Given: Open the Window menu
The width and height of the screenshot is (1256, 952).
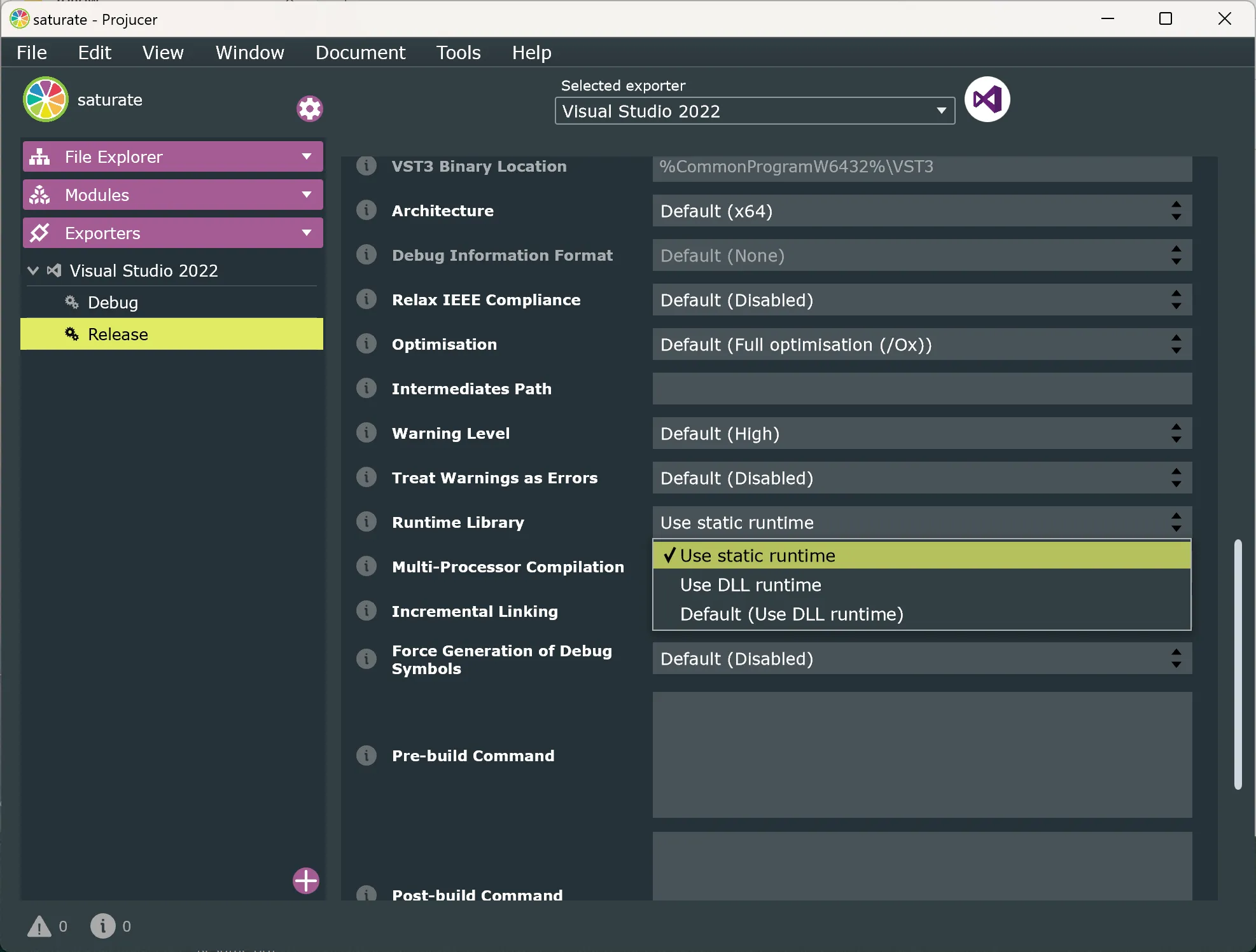Looking at the screenshot, I should point(249,52).
